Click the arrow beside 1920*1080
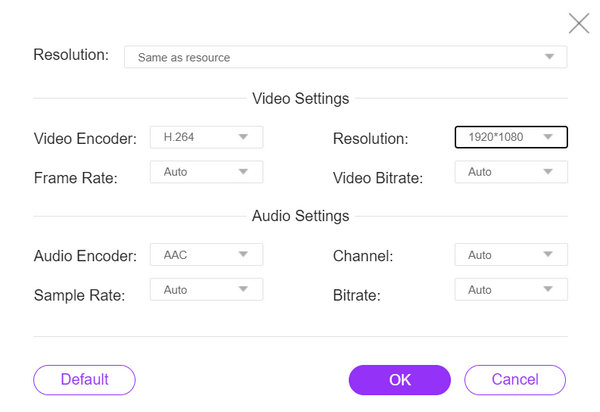 [x=548, y=137]
